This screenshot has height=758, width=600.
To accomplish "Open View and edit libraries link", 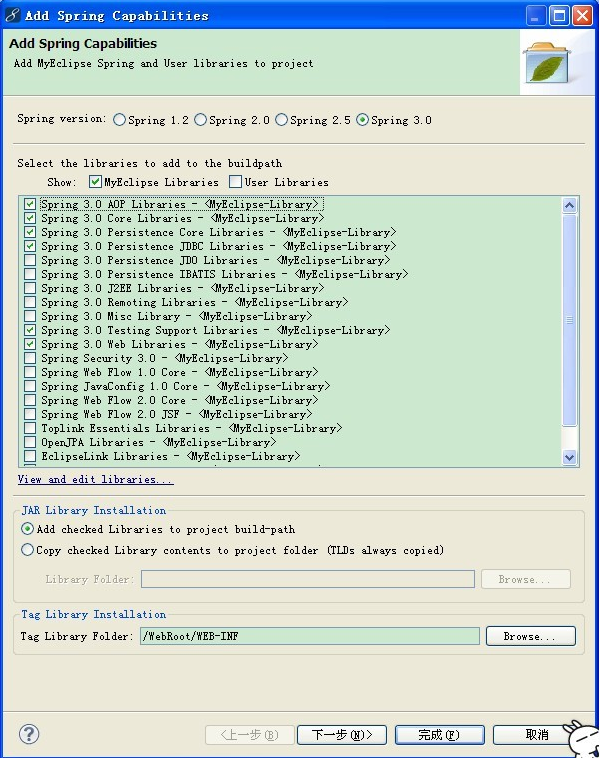I will (95, 480).
